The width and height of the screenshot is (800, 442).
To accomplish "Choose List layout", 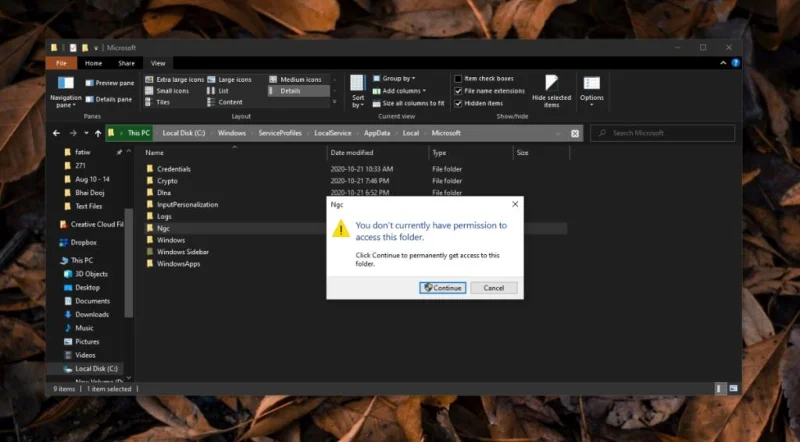I will pyautogui.click(x=218, y=91).
